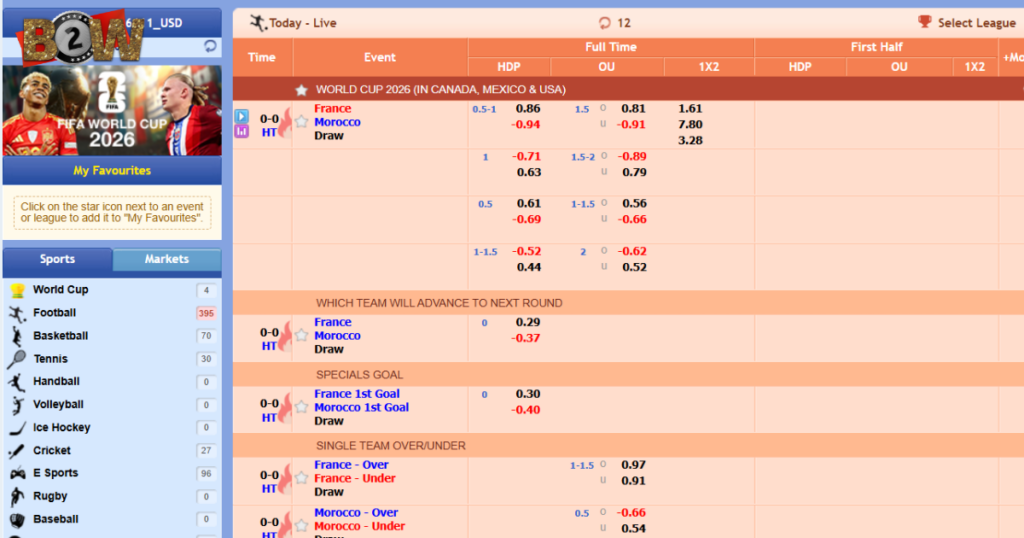Toggle favourite star for the France vs Morocco match
1024x538 pixels.
[x=301, y=121]
